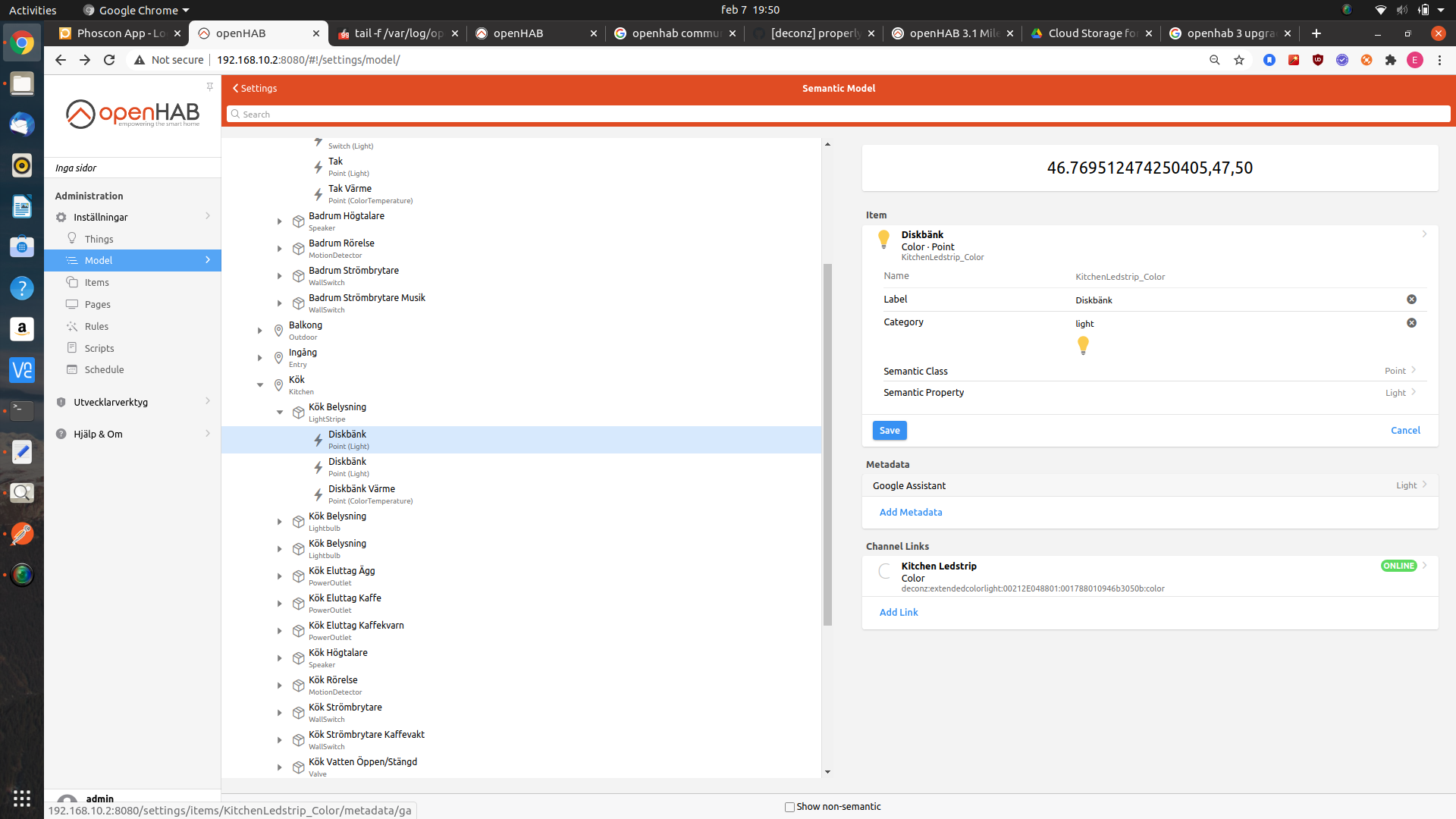Clear the Category field with X icon
This screenshot has height=819, width=1456.
pos(1411,323)
